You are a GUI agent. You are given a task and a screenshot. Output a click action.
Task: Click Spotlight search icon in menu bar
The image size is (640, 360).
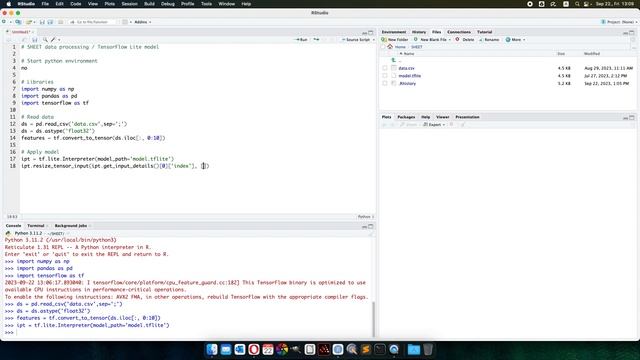point(577,4)
